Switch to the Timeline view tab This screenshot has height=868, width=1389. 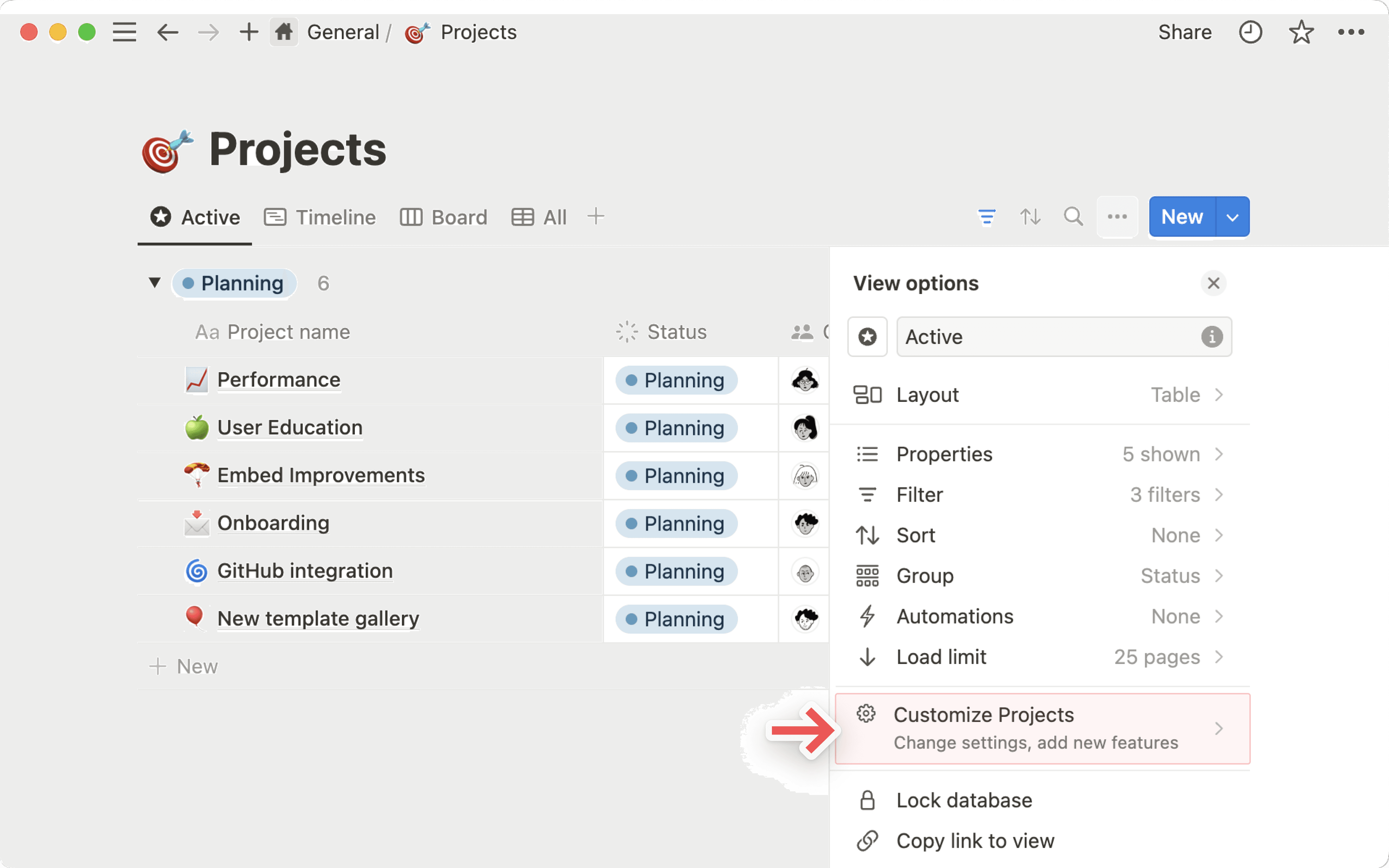(320, 217)
